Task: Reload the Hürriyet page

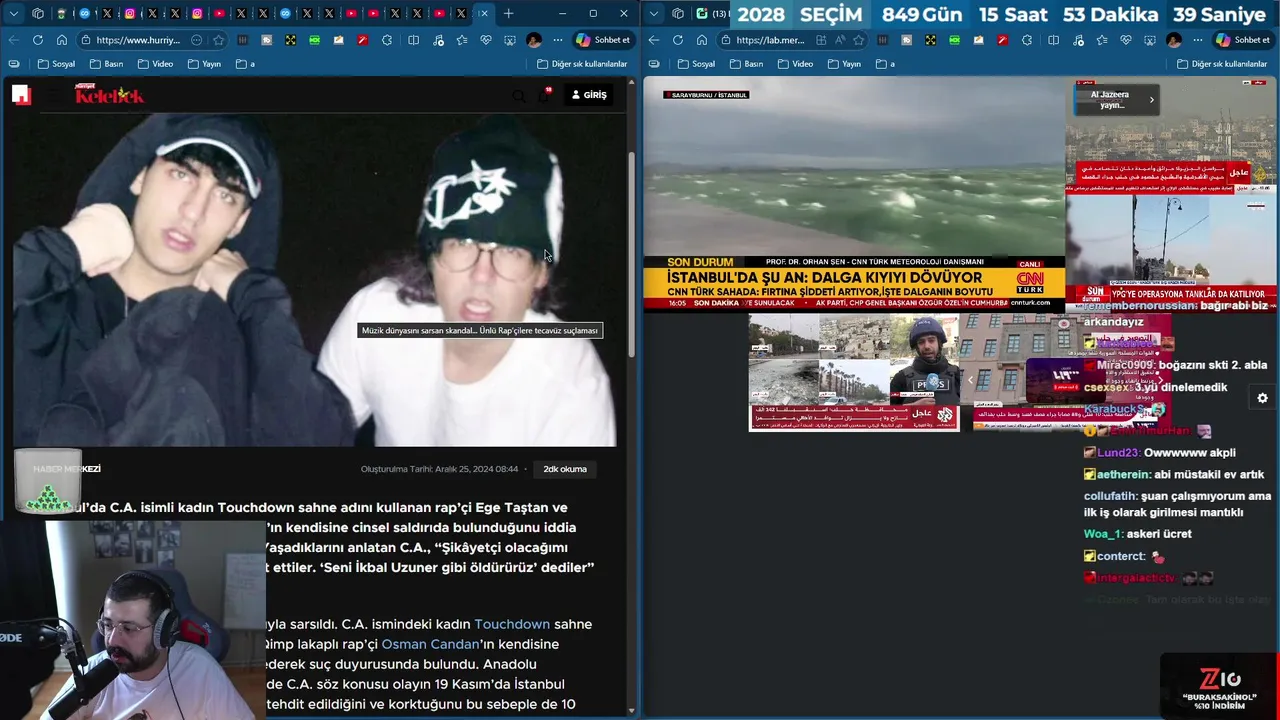Action: (x=38, y=40)
